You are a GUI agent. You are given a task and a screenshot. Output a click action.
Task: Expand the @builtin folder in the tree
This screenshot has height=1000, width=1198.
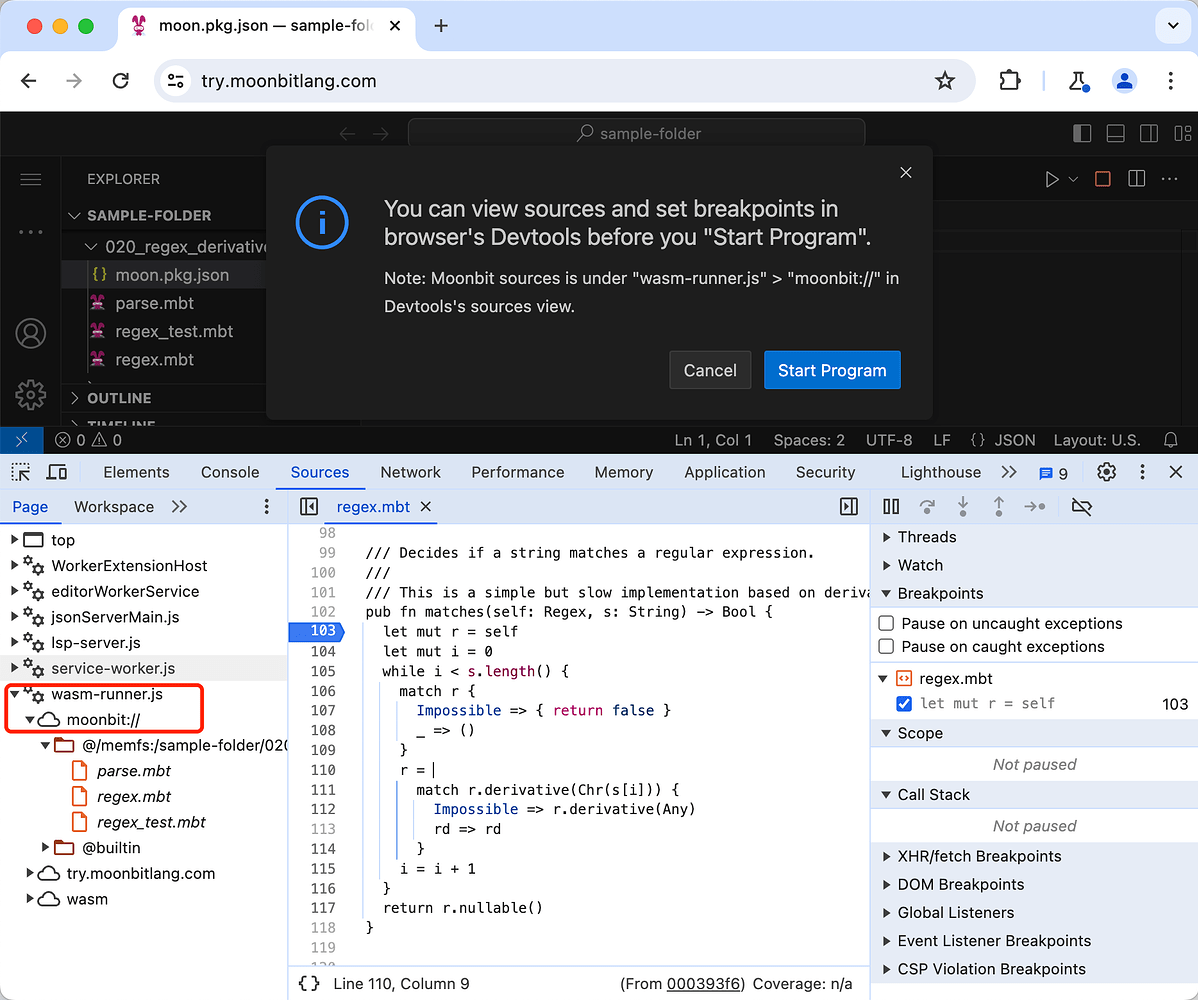coord(46,848)
